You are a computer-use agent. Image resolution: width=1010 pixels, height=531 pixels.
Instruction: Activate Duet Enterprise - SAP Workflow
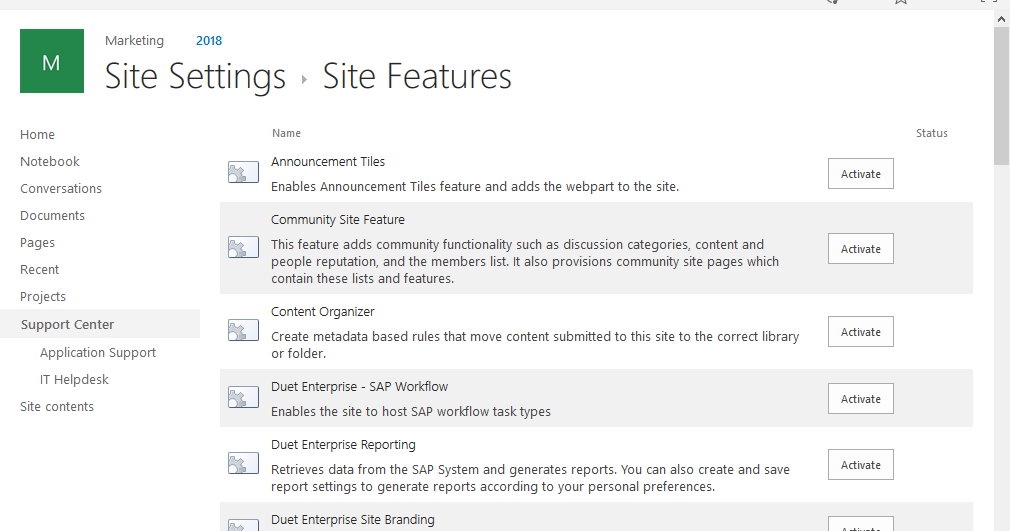860,399
